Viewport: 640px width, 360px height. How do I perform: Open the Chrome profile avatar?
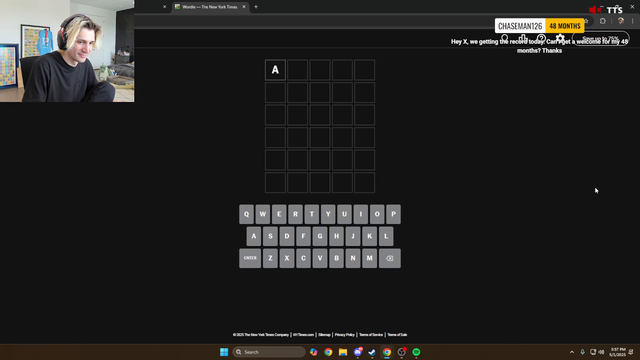coord(621,21)
